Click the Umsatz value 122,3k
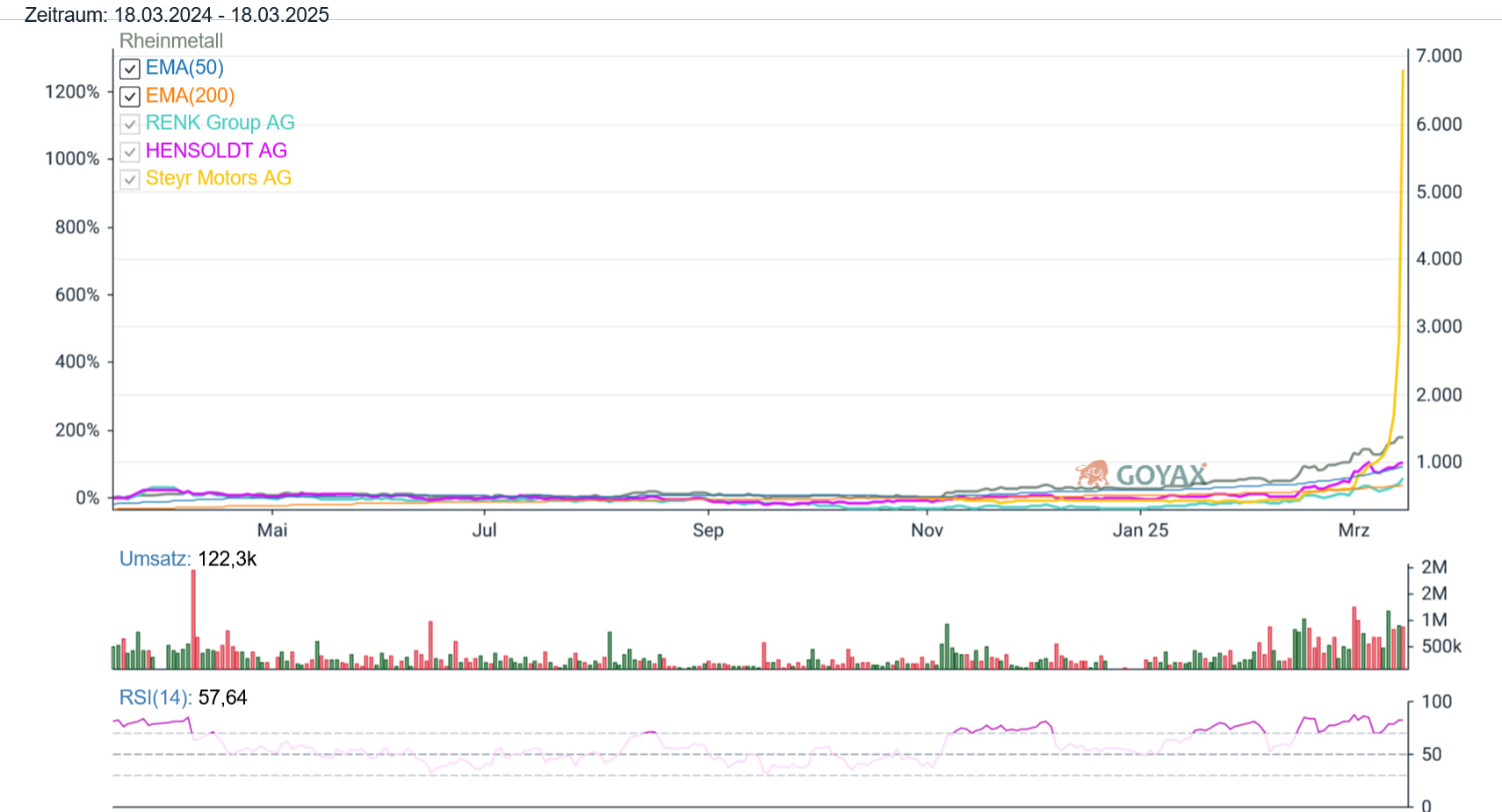 click(x=227, y=559)
